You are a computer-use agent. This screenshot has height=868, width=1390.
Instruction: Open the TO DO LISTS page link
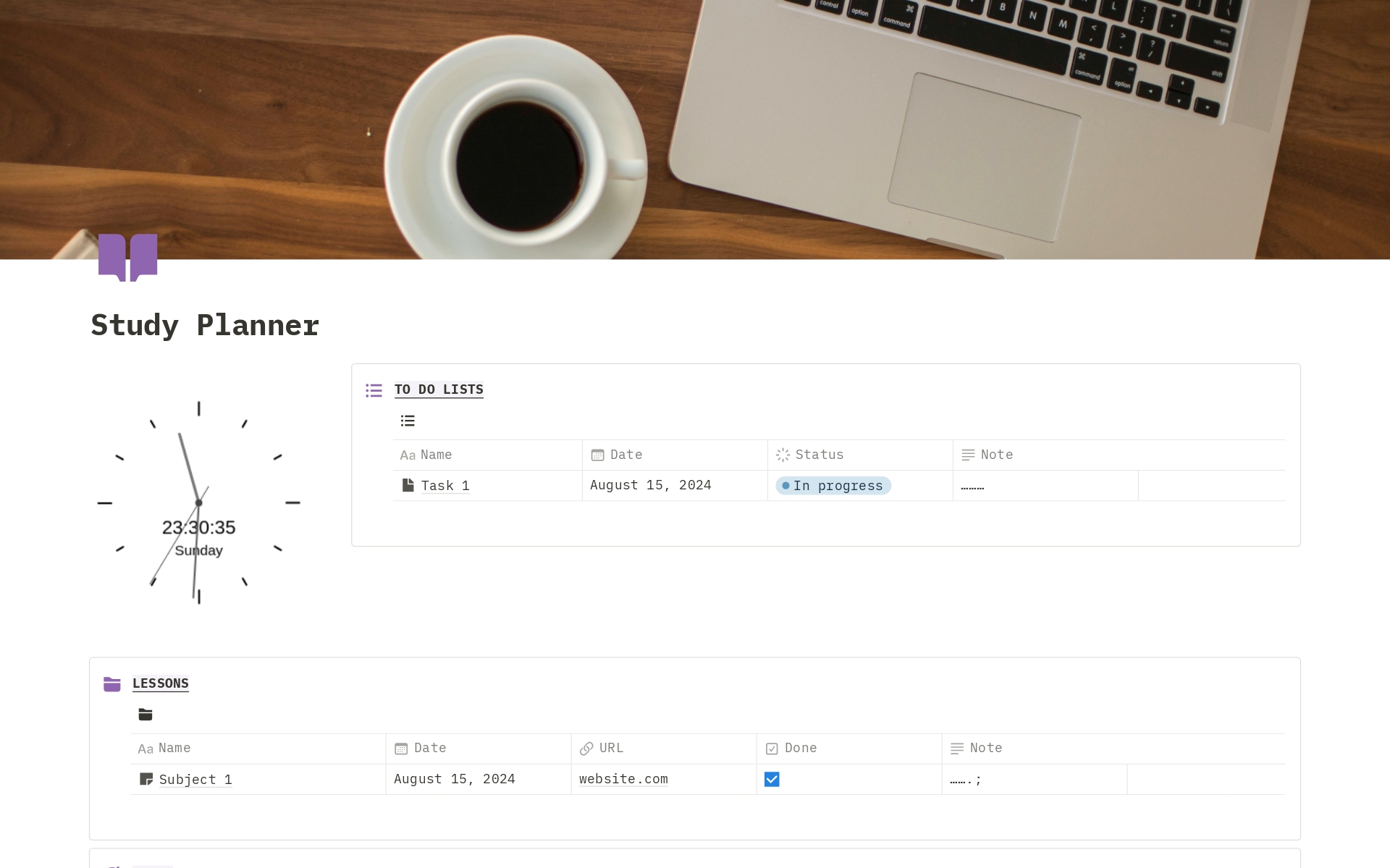(438, 389)
